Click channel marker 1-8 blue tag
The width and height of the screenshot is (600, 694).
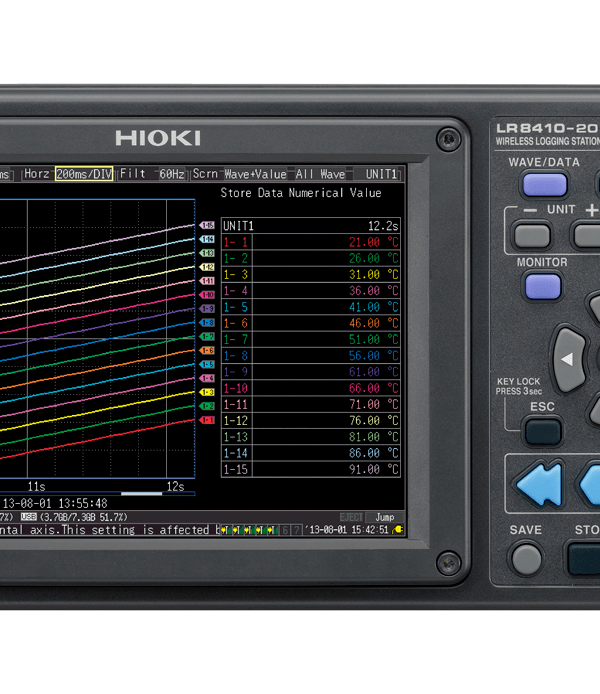(207, 323)
